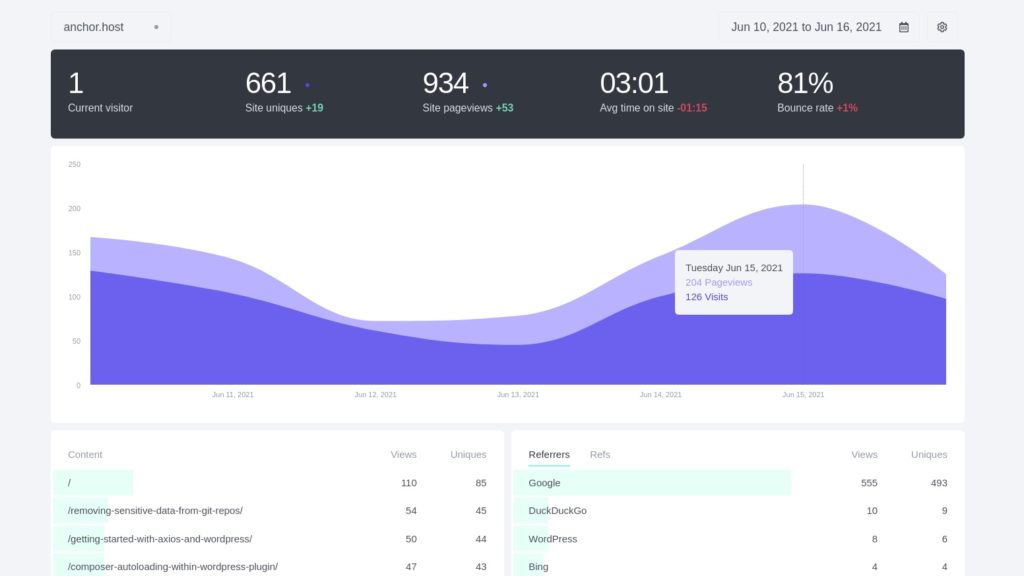Toggle the Site uniques chart series dot
Screen dimensions: 1024x576
(307, 85)
